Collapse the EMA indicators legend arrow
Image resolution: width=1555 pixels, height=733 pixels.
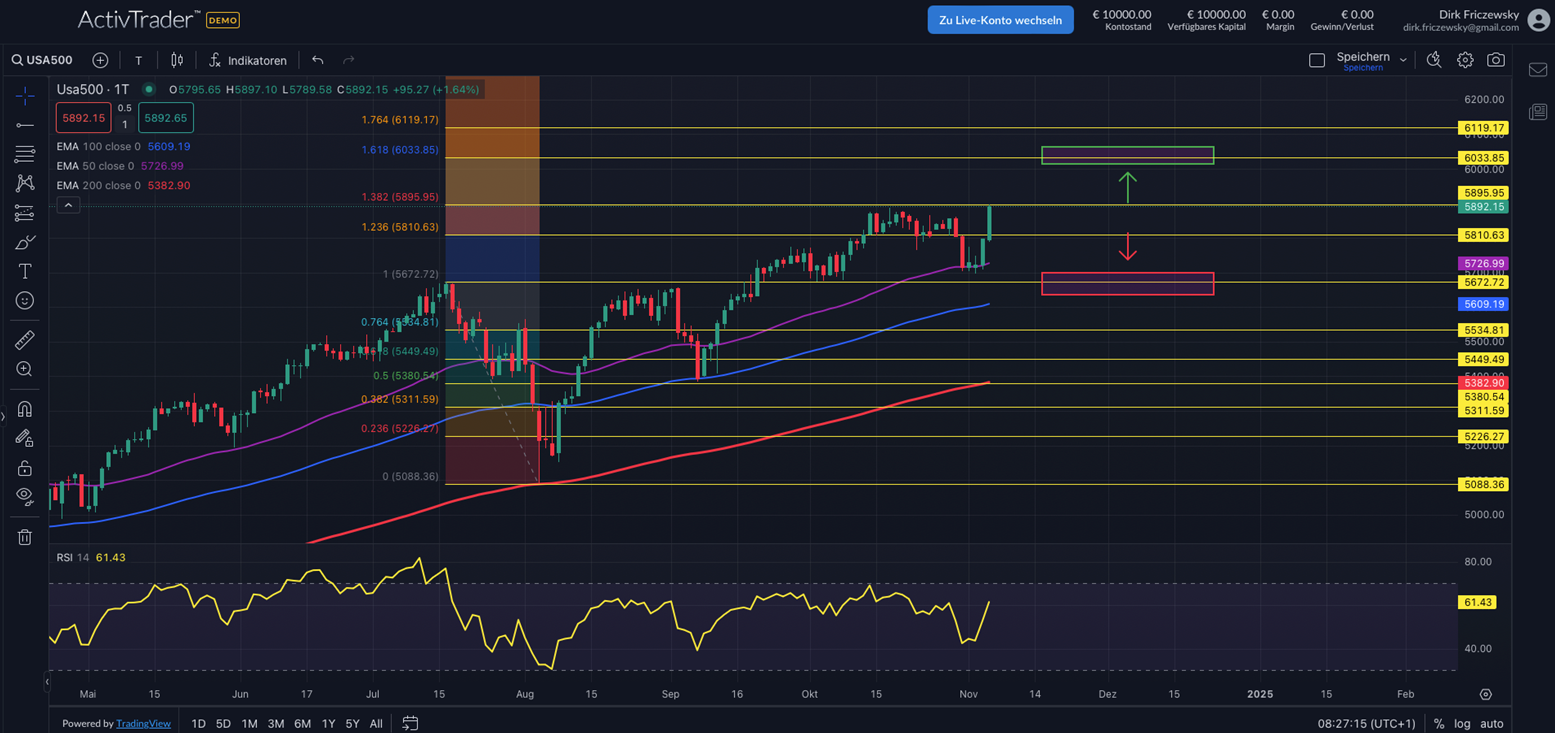(x=68, y=204)
